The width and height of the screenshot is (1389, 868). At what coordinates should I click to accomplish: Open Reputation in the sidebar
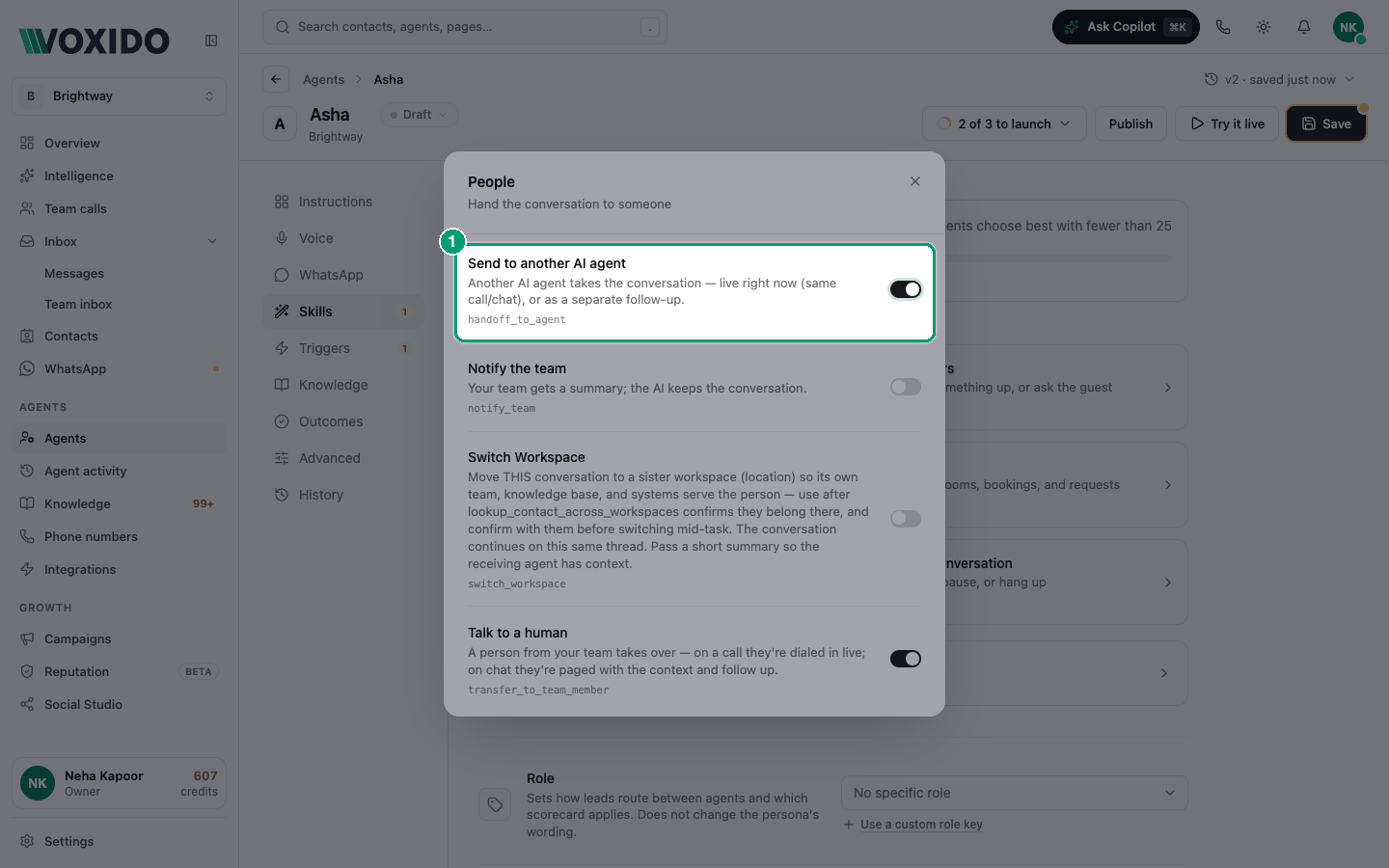coord(120,671)
